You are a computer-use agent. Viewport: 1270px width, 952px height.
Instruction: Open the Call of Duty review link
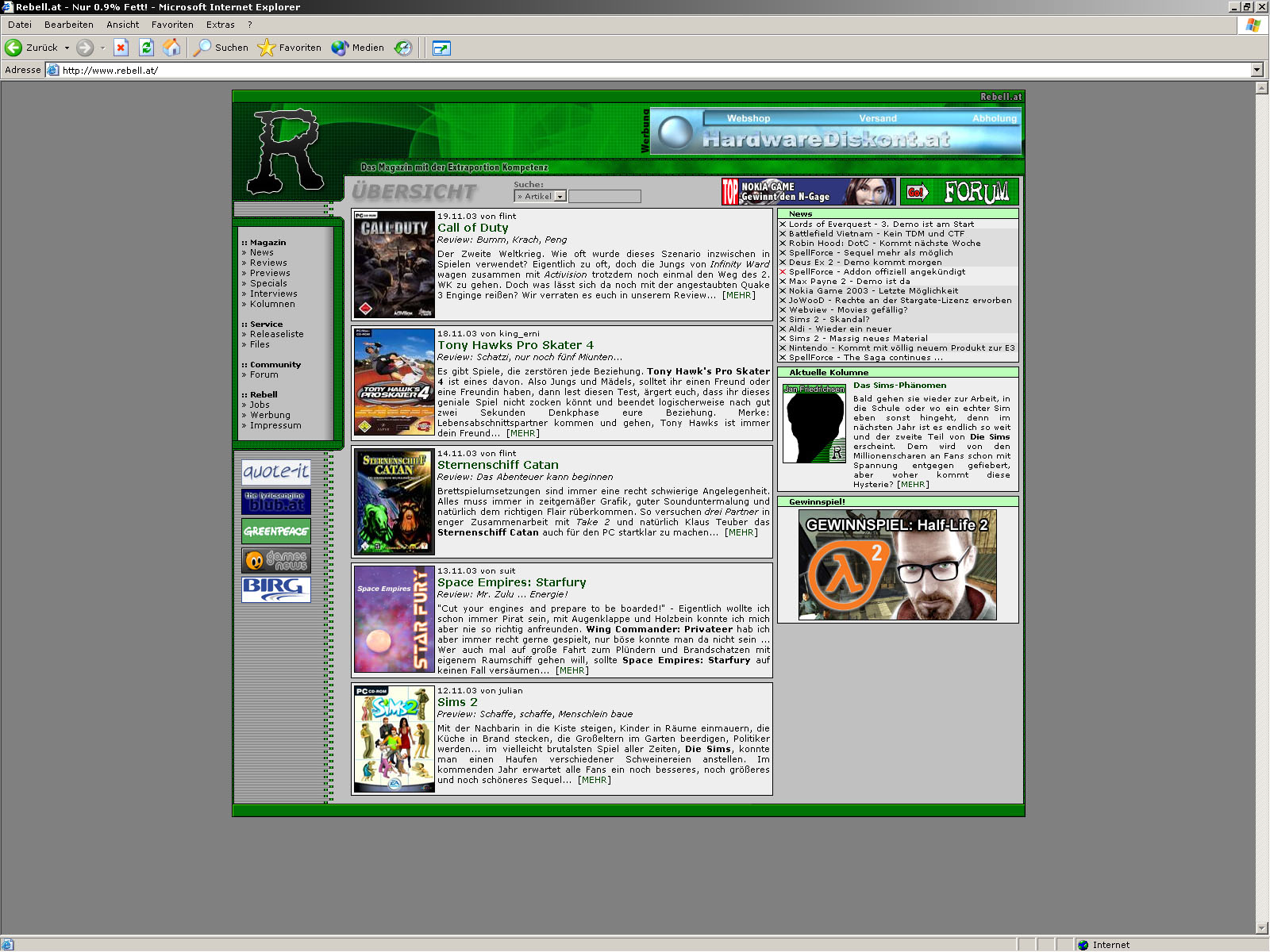[x=472, y=228]
